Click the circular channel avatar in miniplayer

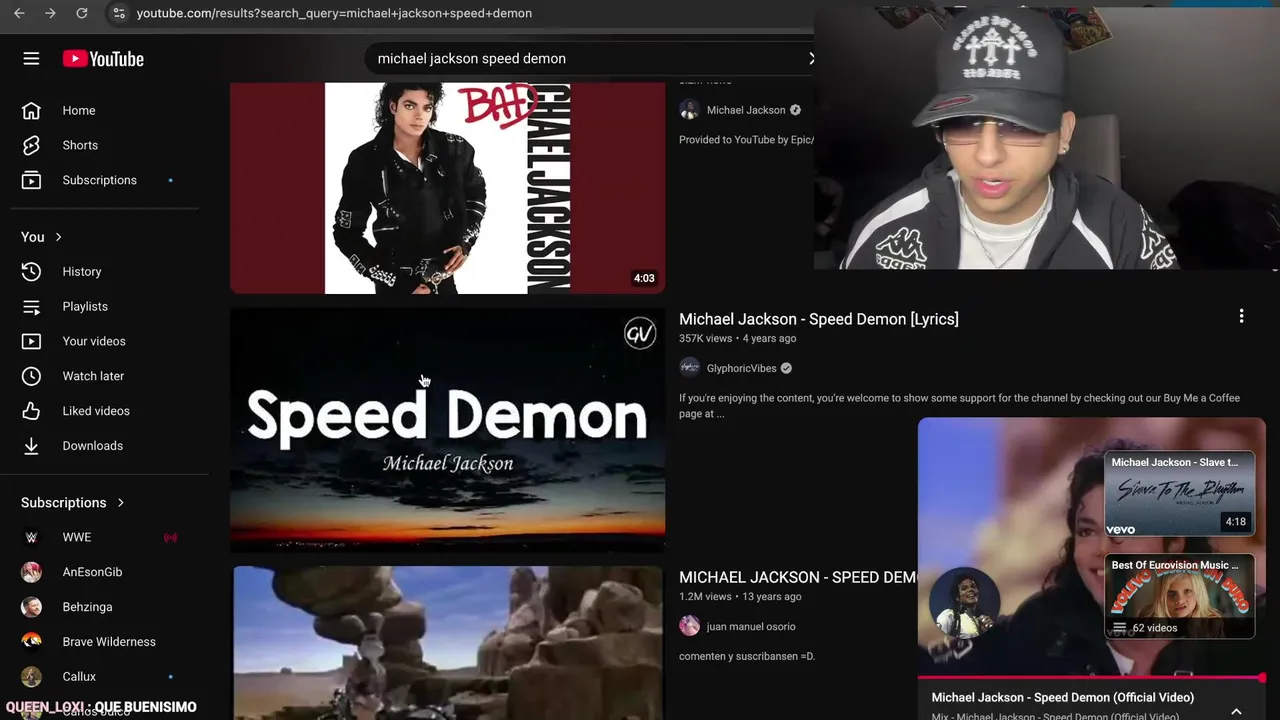964,602
